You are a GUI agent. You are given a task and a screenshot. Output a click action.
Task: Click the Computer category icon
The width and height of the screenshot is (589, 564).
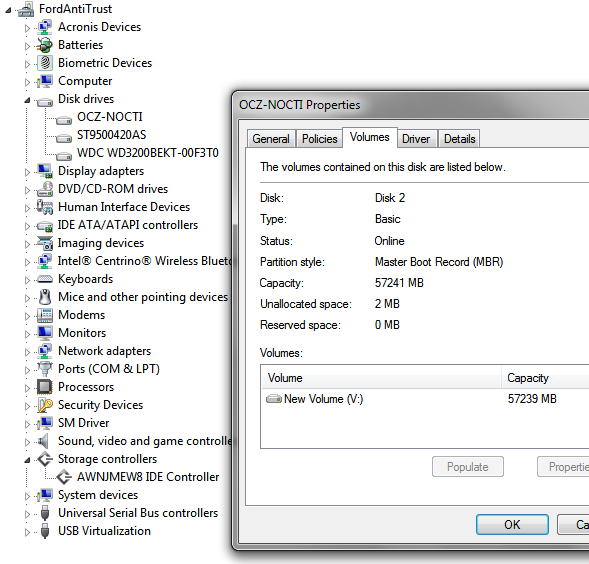[45, 81]
